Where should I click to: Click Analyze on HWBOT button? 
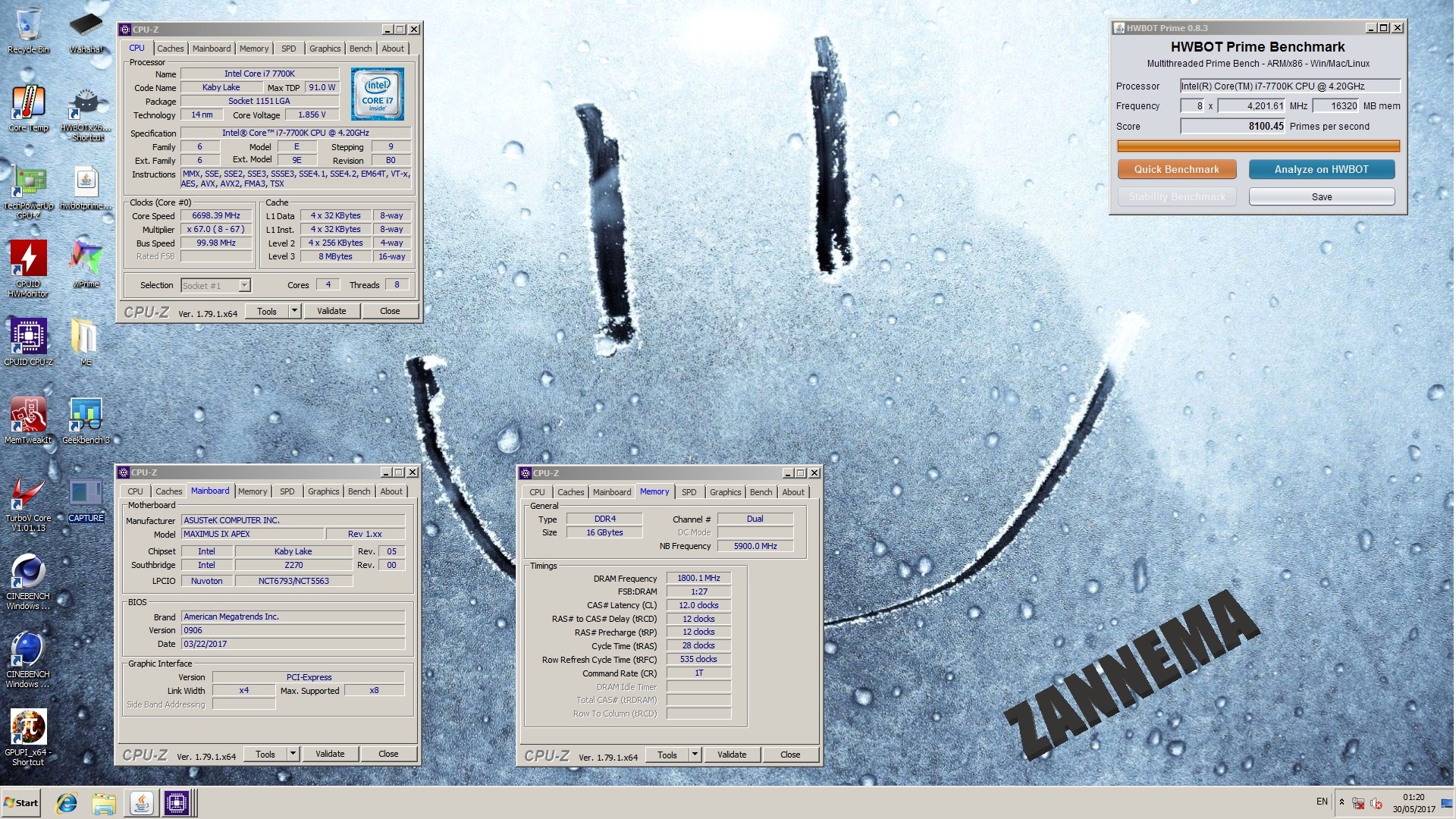[1322, 169]
